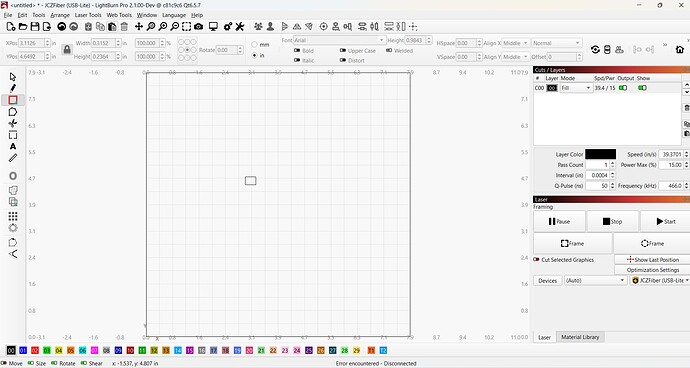This screenshot has width=690, height=368.
Task: Open the Arrange menu
Action: point(60,15)
